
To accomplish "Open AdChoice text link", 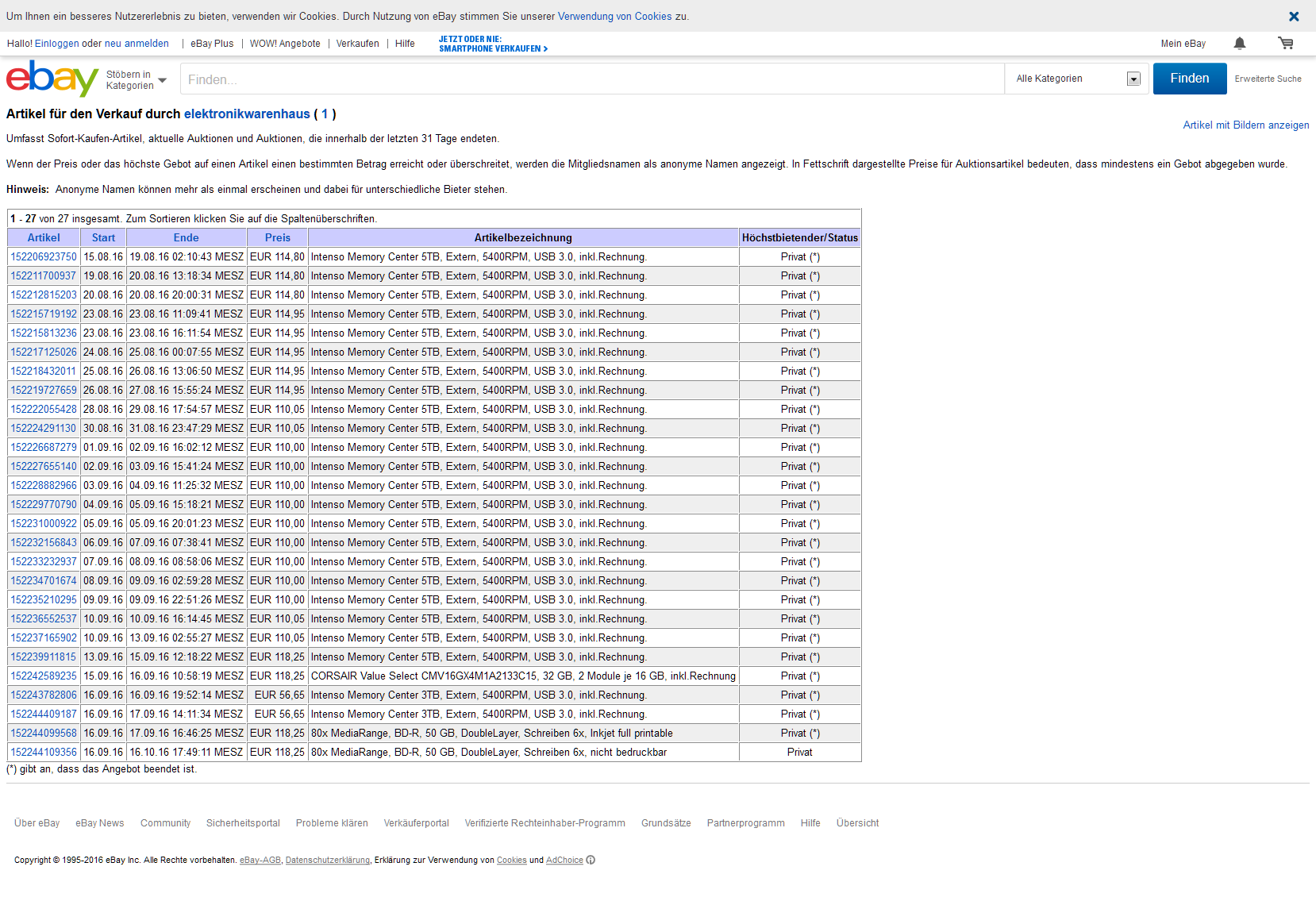I will (x=564, y=861).
